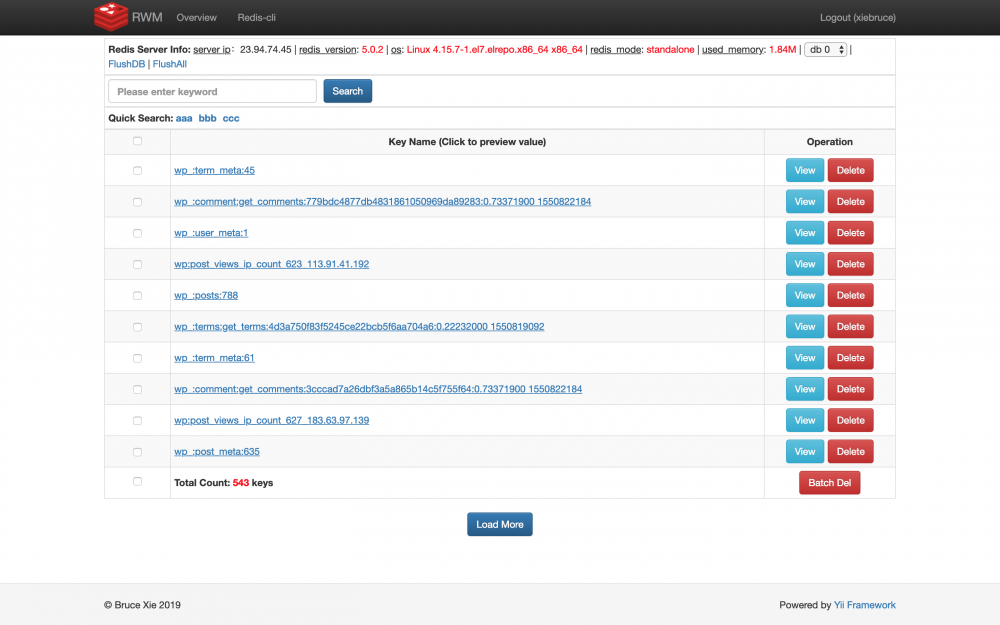
Task: Check the box for wp_:term_meta:45
Action: tap(137, 170)
